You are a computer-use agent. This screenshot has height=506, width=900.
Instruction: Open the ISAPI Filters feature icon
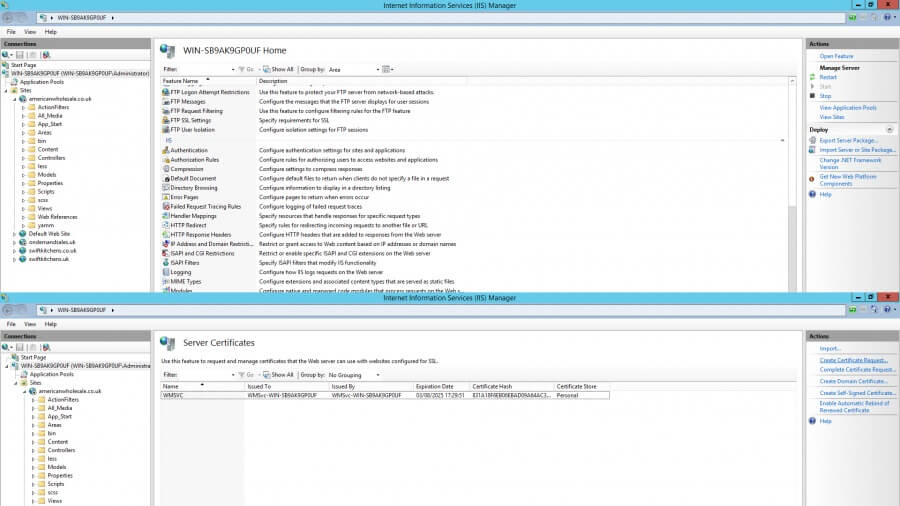pyautogui.click(x=166, y=263)
